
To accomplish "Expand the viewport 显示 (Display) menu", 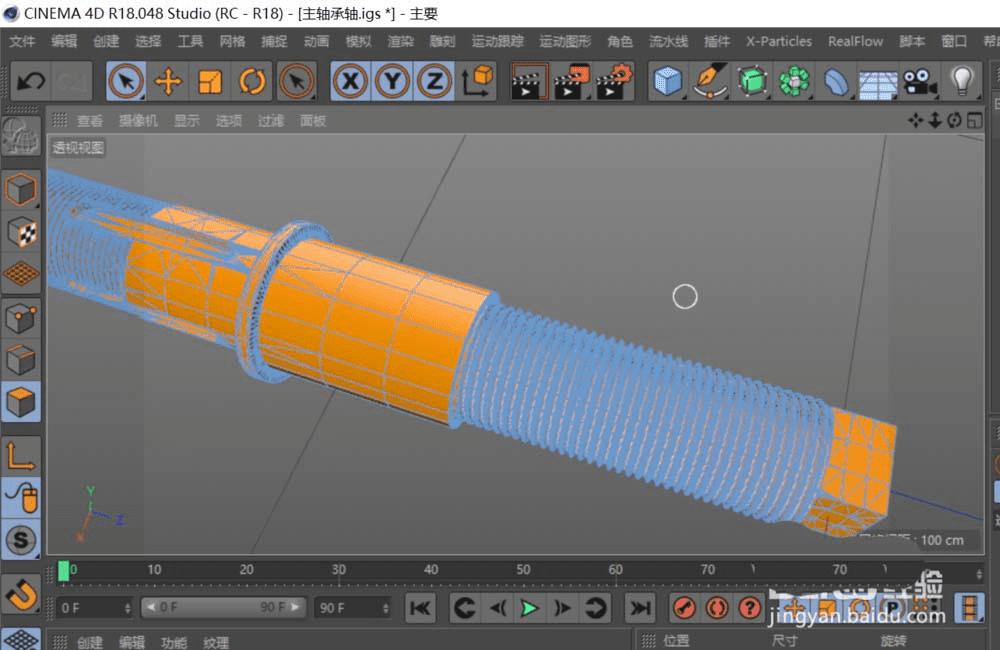I will tap(187, 120).
